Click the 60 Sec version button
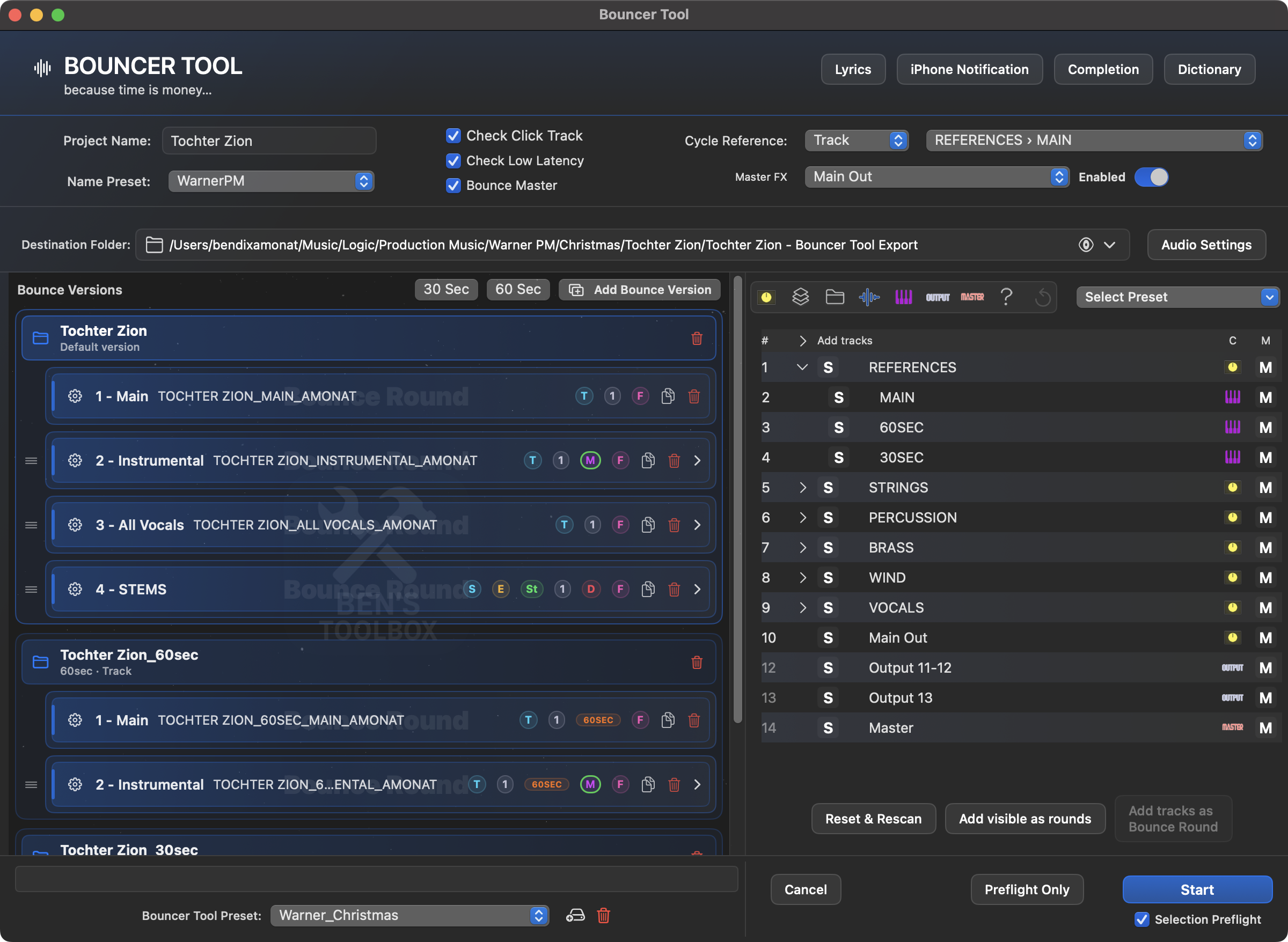The width and height of the screenshot is (1288, 942). (517, 289)
